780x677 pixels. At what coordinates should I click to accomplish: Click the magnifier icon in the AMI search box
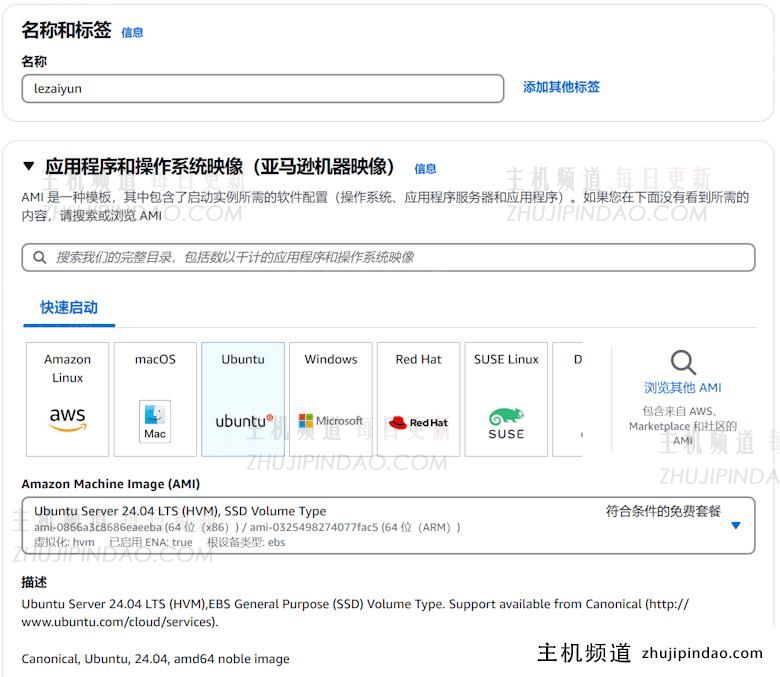(x=40, y=257)
